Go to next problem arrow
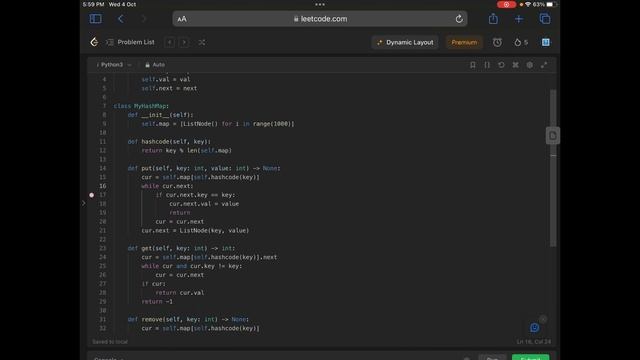 click(x=184, y=42)
